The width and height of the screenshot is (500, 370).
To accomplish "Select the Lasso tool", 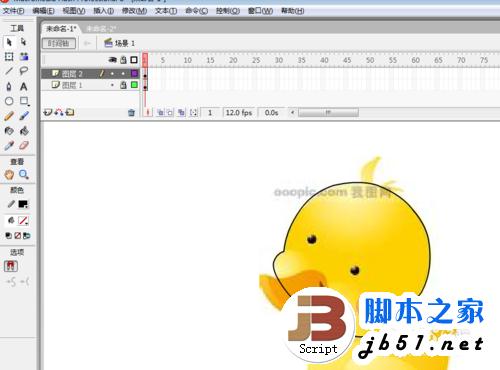I will [x=24, y=71].
